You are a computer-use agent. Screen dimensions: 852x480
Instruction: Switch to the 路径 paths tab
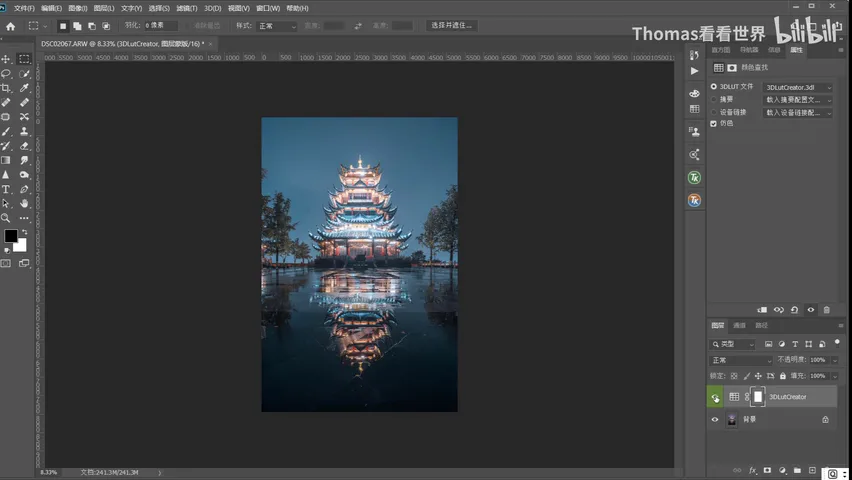[x=762, y=326]
